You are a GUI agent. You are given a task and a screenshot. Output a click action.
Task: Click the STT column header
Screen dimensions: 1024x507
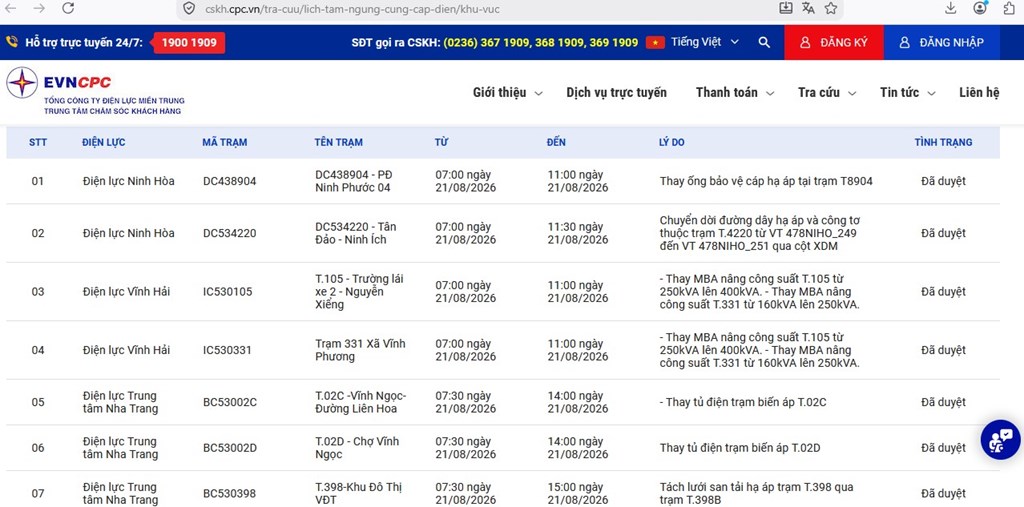point(38,142)
